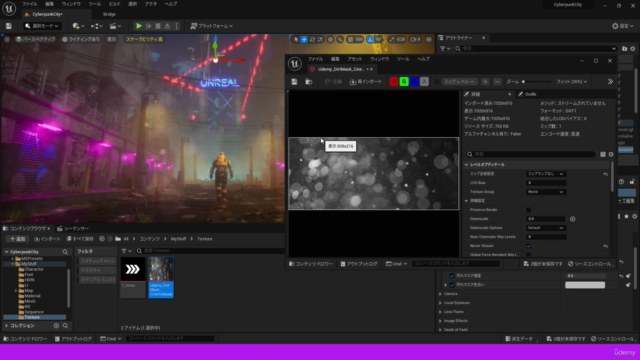Open the ヘルプ menu in texture editor
Image resolution: width=640 pixels, height=360 pixels.
(x=423, y=59)
